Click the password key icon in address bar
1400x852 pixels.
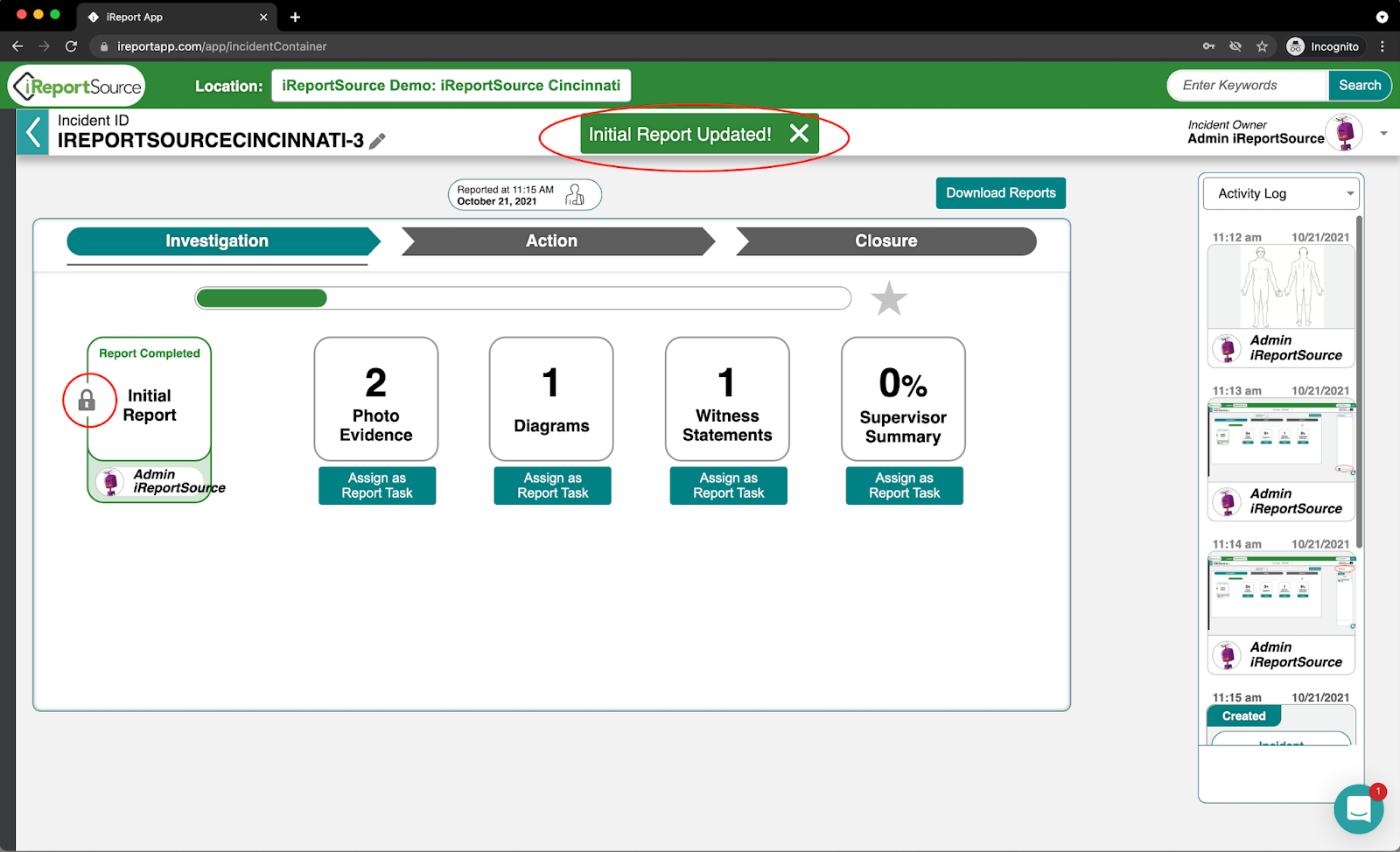1208,46
